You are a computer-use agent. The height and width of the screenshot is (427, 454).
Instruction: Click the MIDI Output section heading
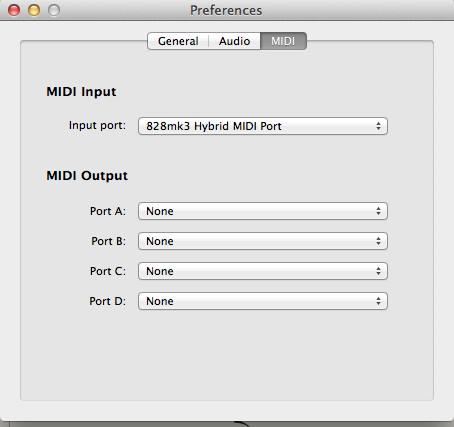(x=87, y=176)
